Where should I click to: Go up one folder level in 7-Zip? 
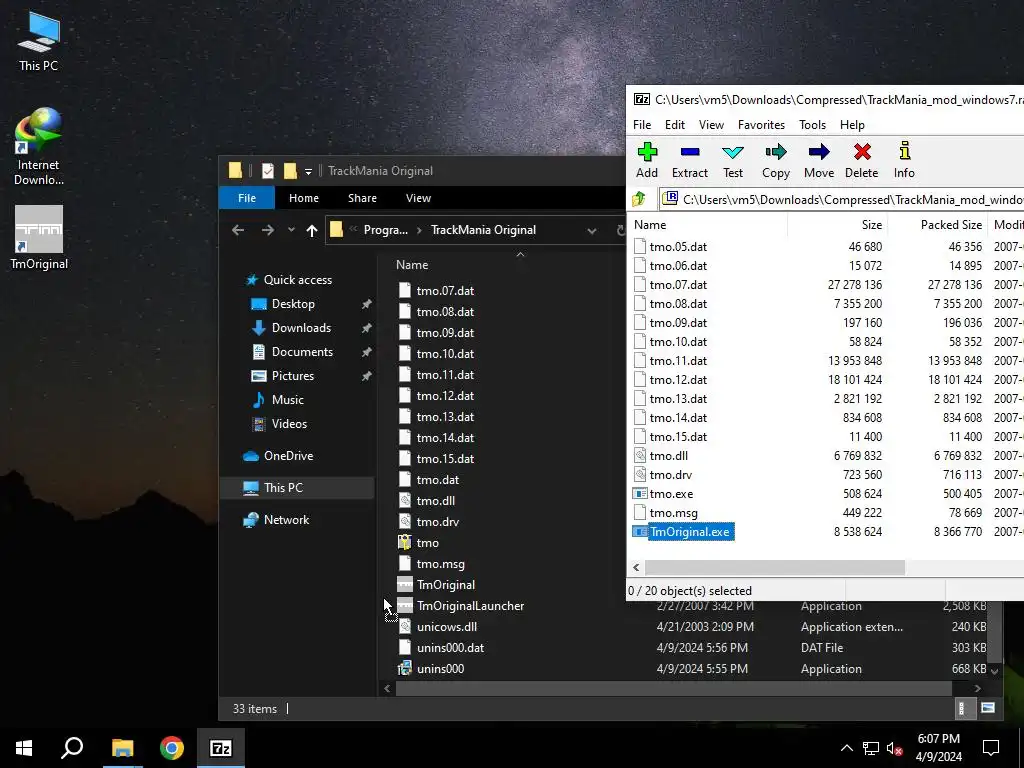(x=639, y=199)
